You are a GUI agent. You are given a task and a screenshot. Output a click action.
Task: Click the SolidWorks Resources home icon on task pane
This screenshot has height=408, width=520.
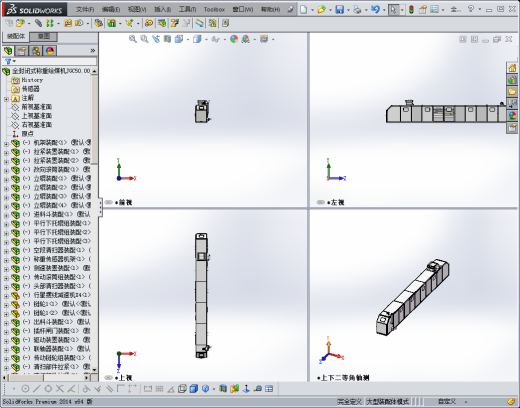[x=512, y=68]
